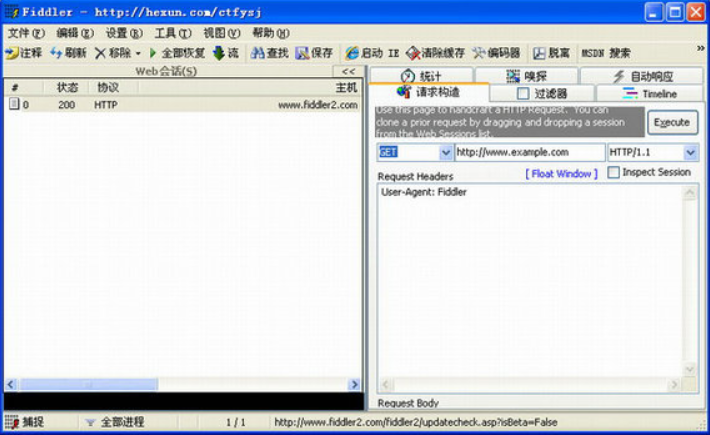Toggle 捕捉 capturing in the status bar
This screenshot has height=435, width=710.
[x=12, y=422]
